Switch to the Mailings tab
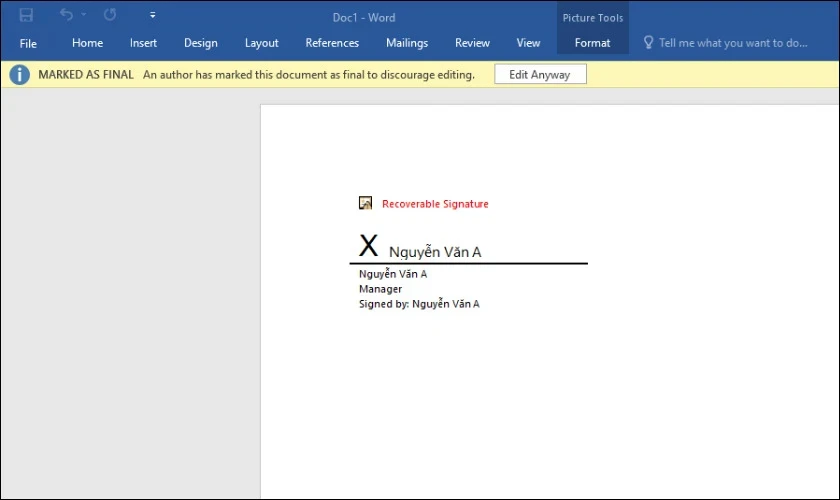This screenshot has width=840, height=500. 407,43
